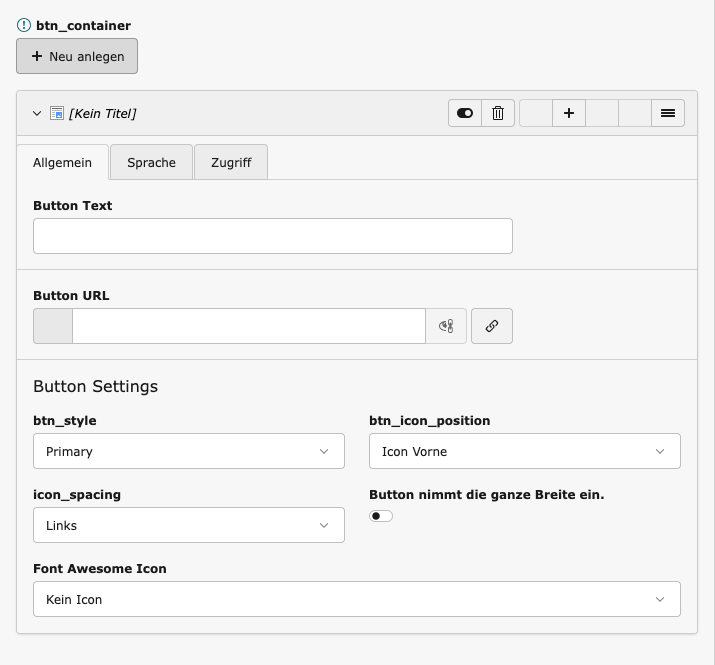
Task: Click into the Button URL input field
Action: click(248, 326)
